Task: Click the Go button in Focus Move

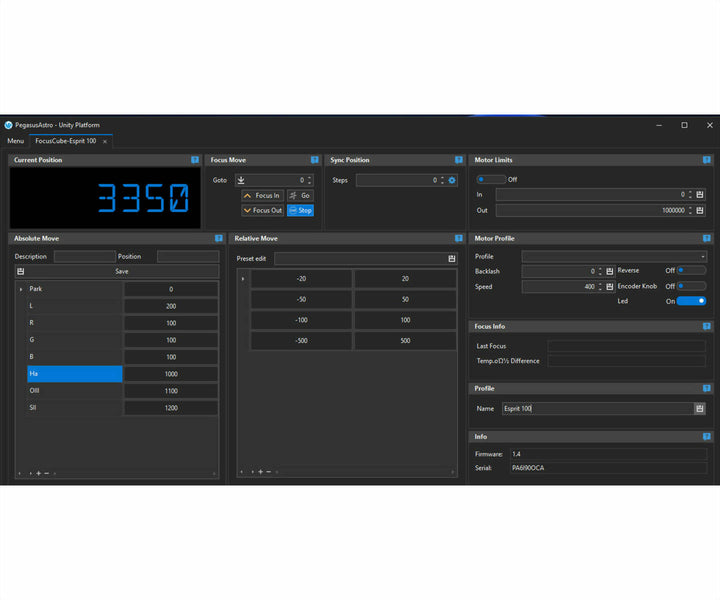Action: coord(300,195)
